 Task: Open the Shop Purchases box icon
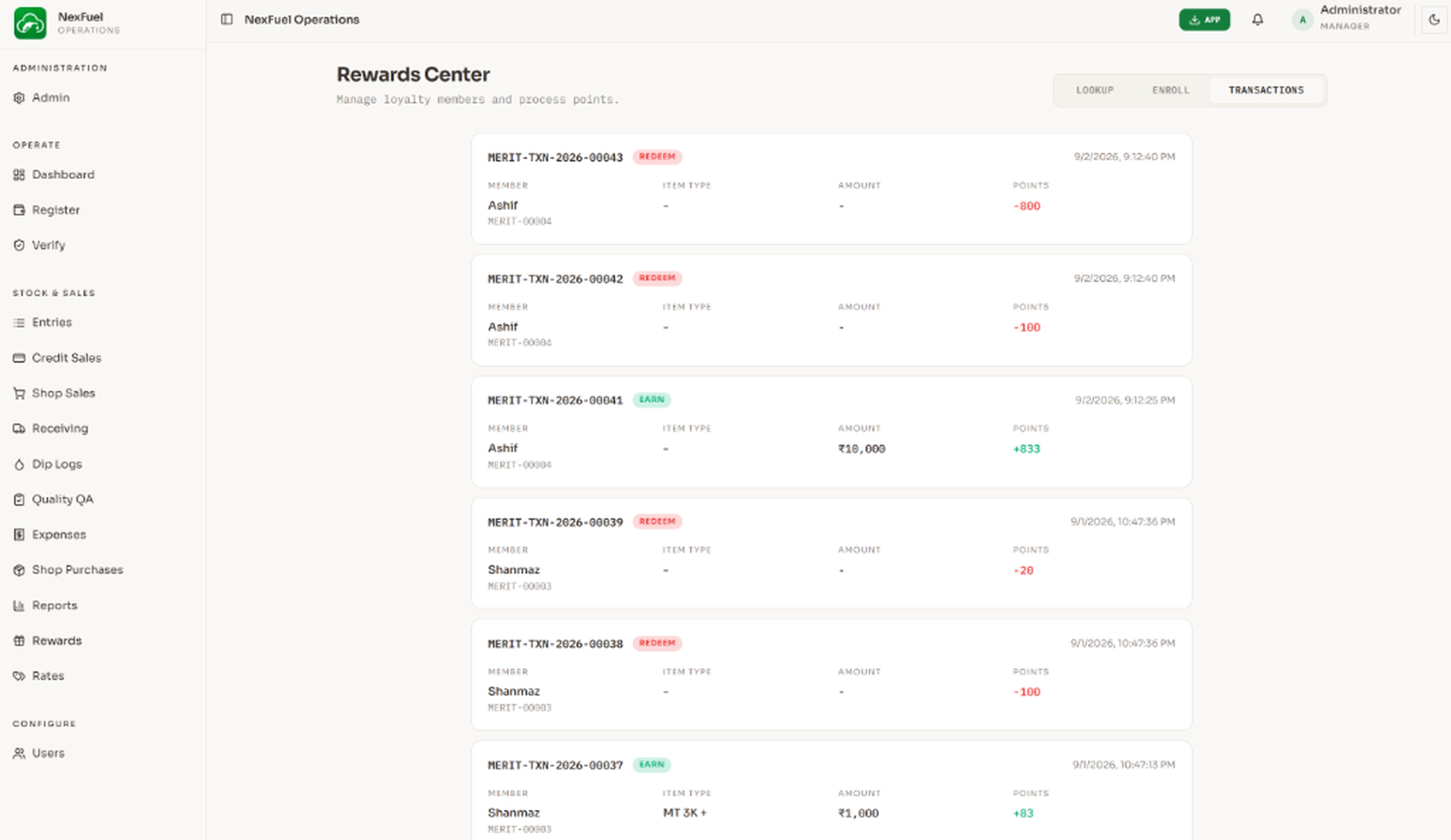[x=19, y=570]
